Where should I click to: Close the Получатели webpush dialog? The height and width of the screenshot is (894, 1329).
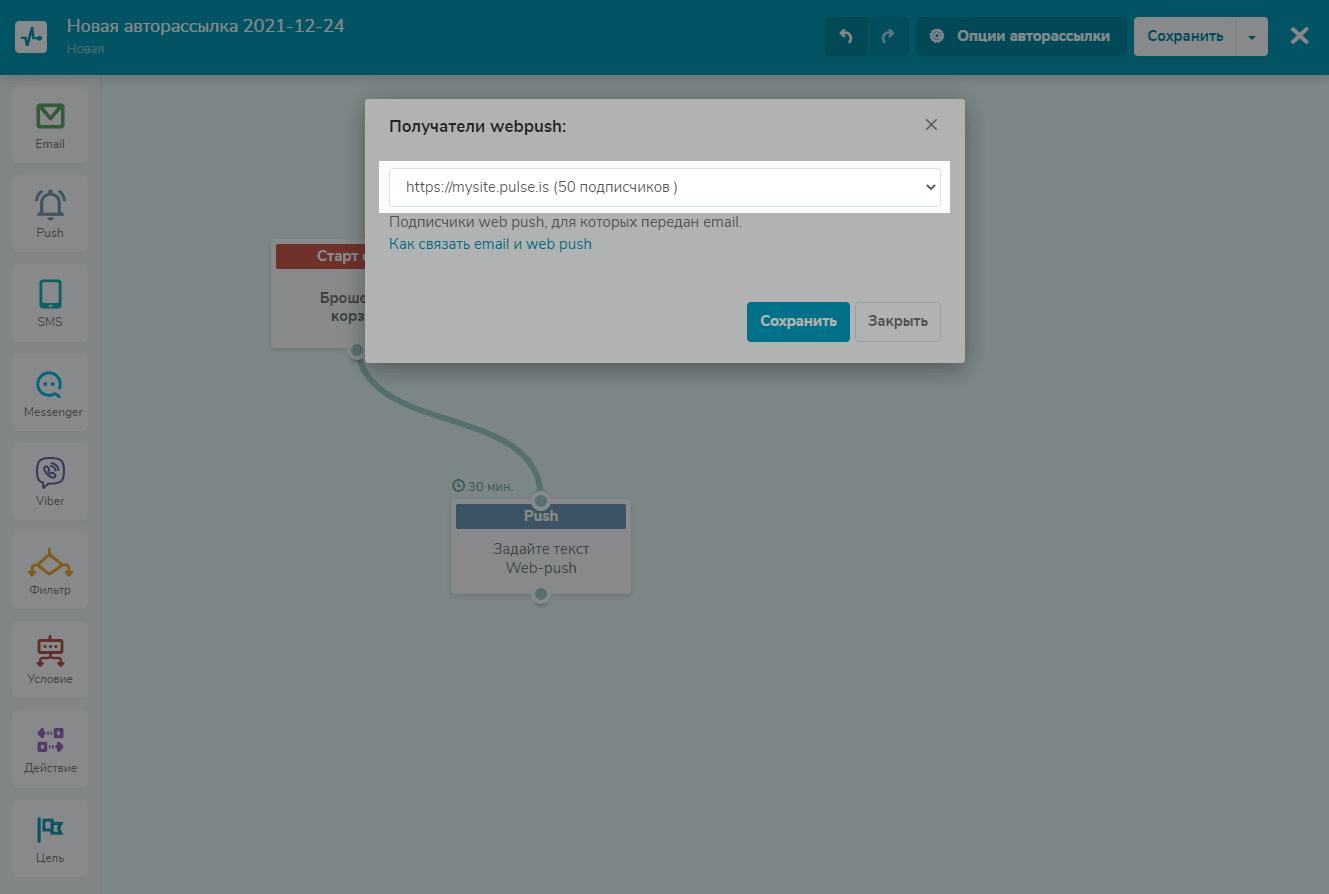(931, 125)
